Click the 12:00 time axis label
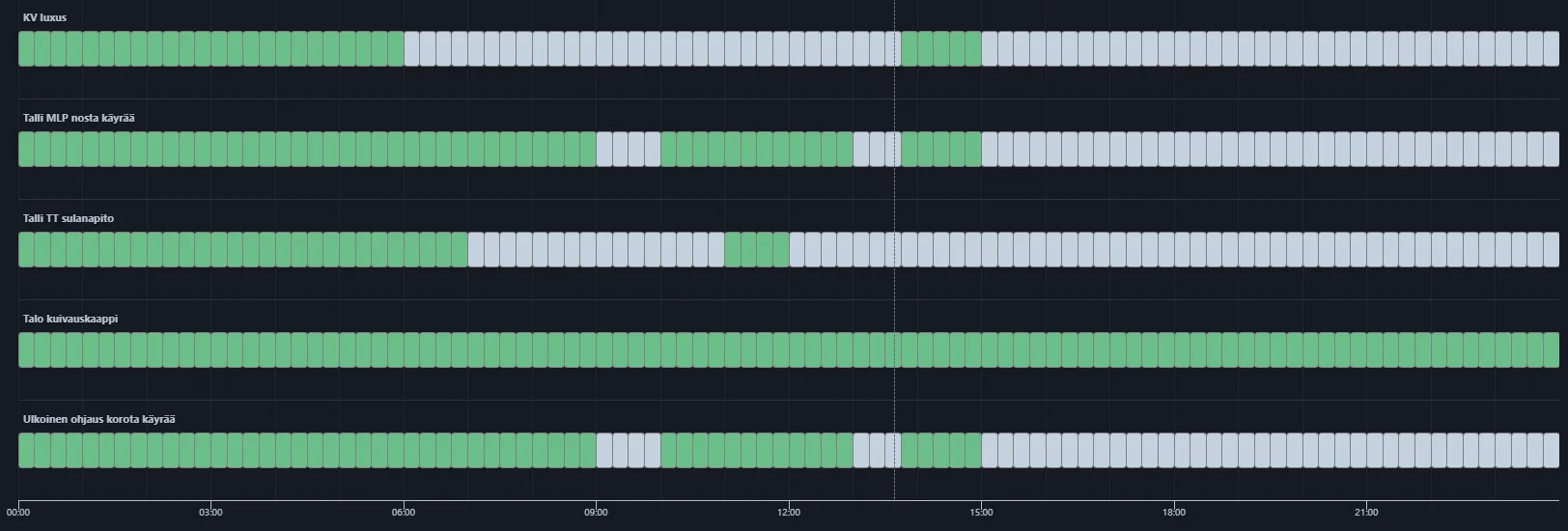This screenshot has height=531, width=1568. coord(789,512)
